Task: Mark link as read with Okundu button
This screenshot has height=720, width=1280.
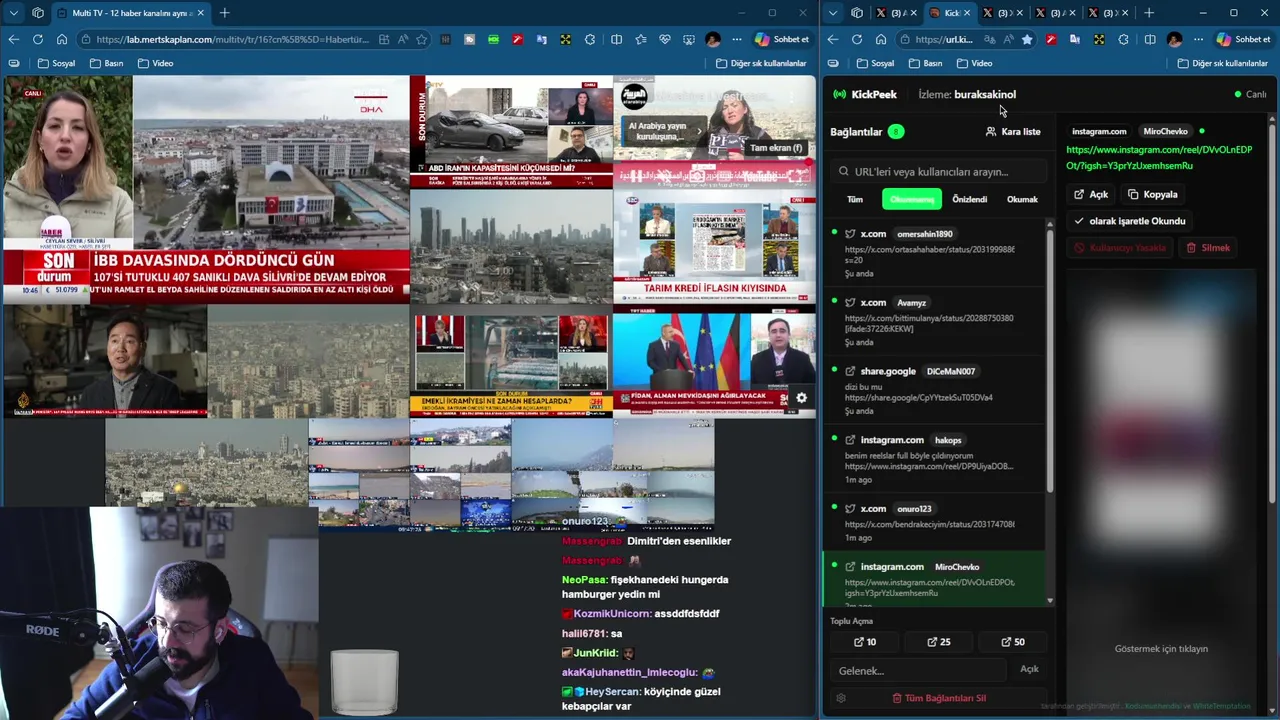Action: click(x=1129, y=221)
